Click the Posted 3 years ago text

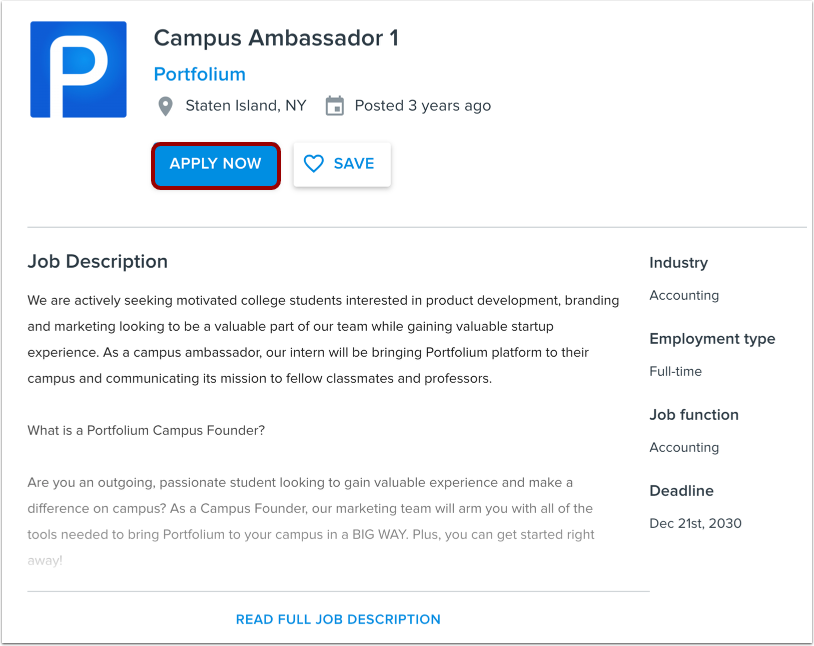tap(422, 105)
